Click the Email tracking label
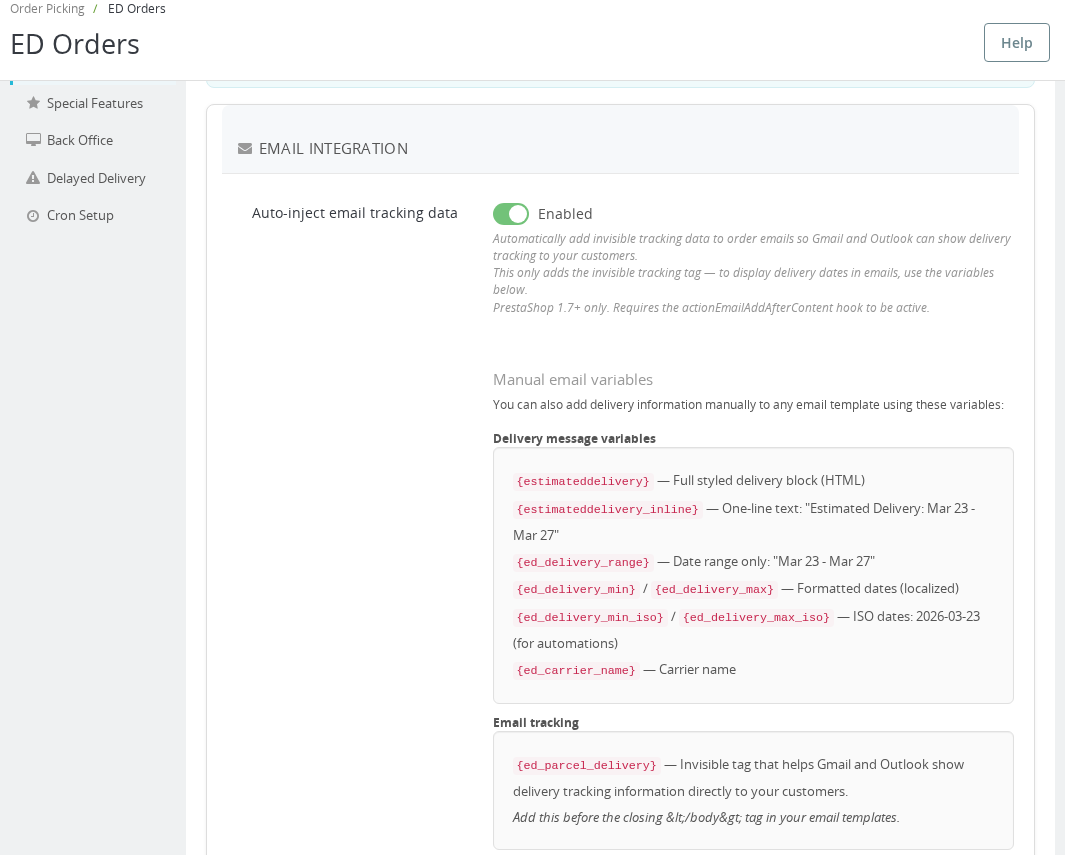Viewport: 1065px width, 855px height. click(x=536, y=723)
